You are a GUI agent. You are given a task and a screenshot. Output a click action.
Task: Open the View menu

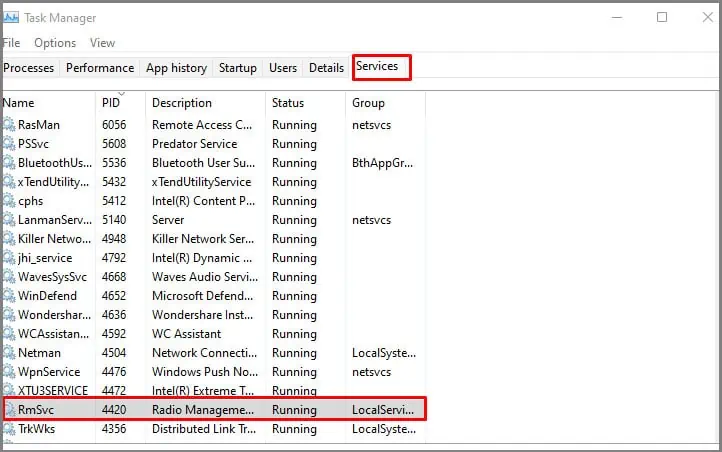tap(102, 43)
